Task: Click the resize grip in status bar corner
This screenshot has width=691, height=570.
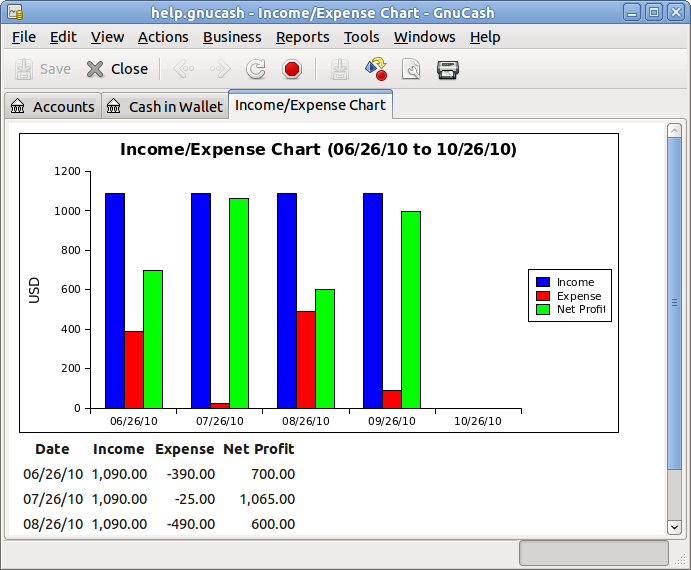Action: coord(680,559)
